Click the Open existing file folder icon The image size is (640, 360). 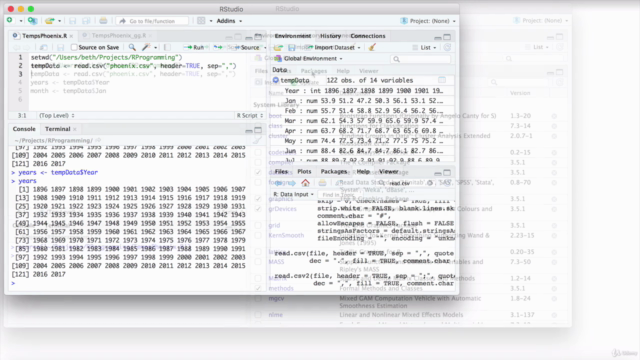point(49,20)
